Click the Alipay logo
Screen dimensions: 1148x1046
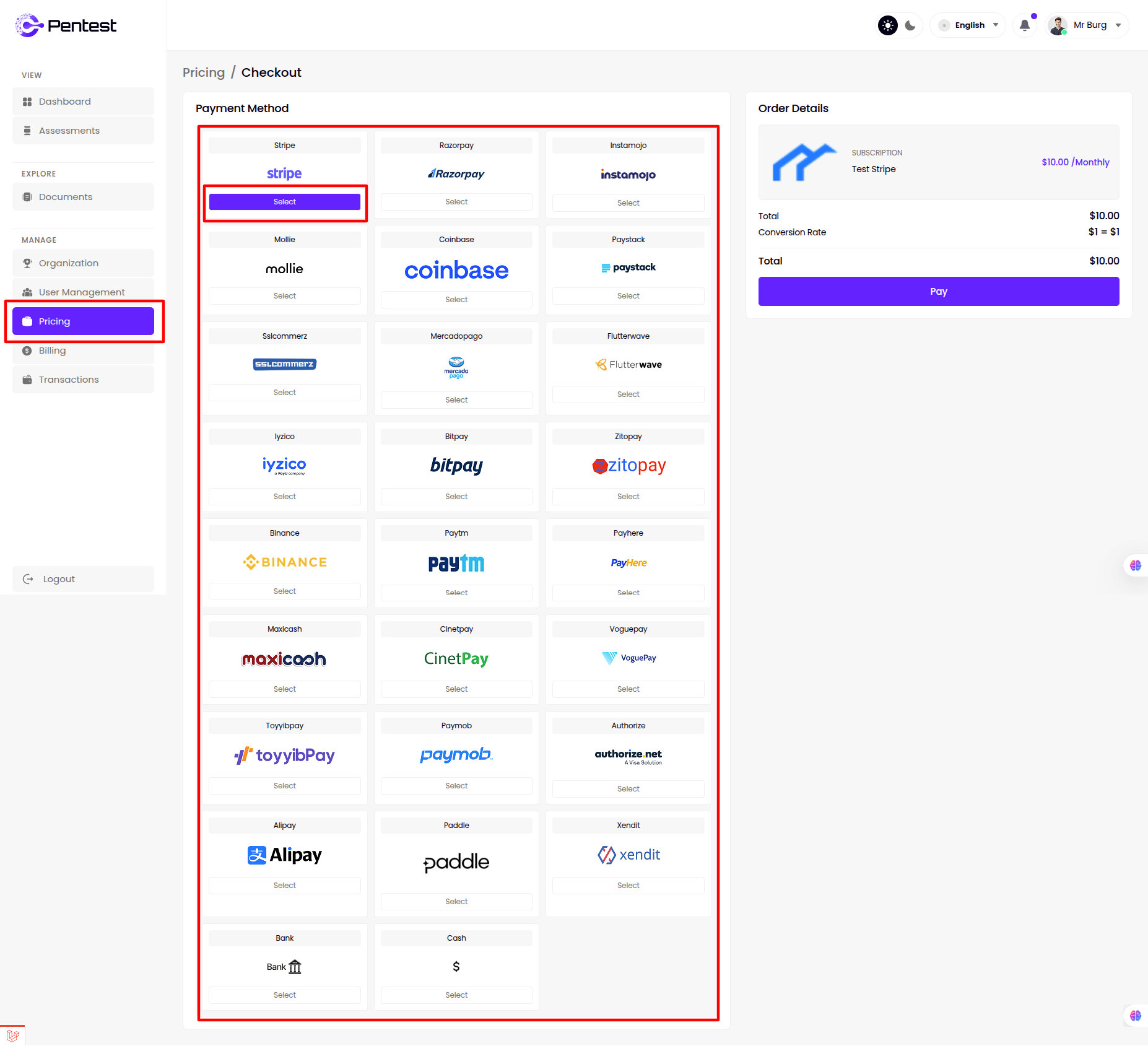(x=285, y=855)
